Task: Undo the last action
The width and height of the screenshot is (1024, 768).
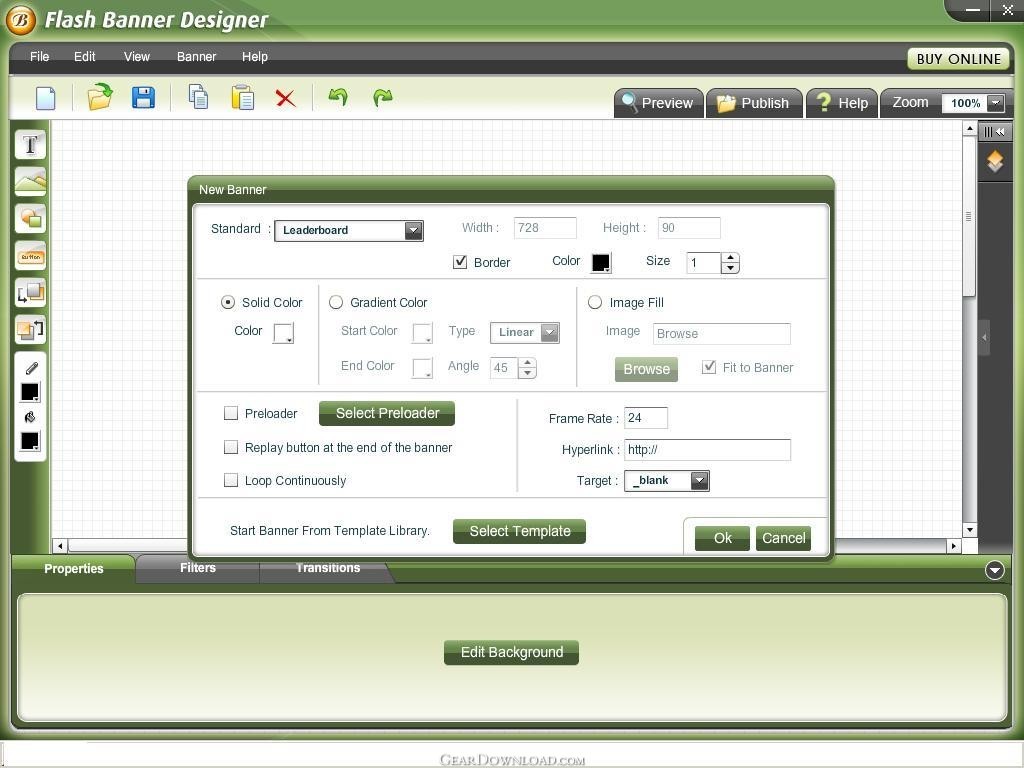Action: [338, 97]
